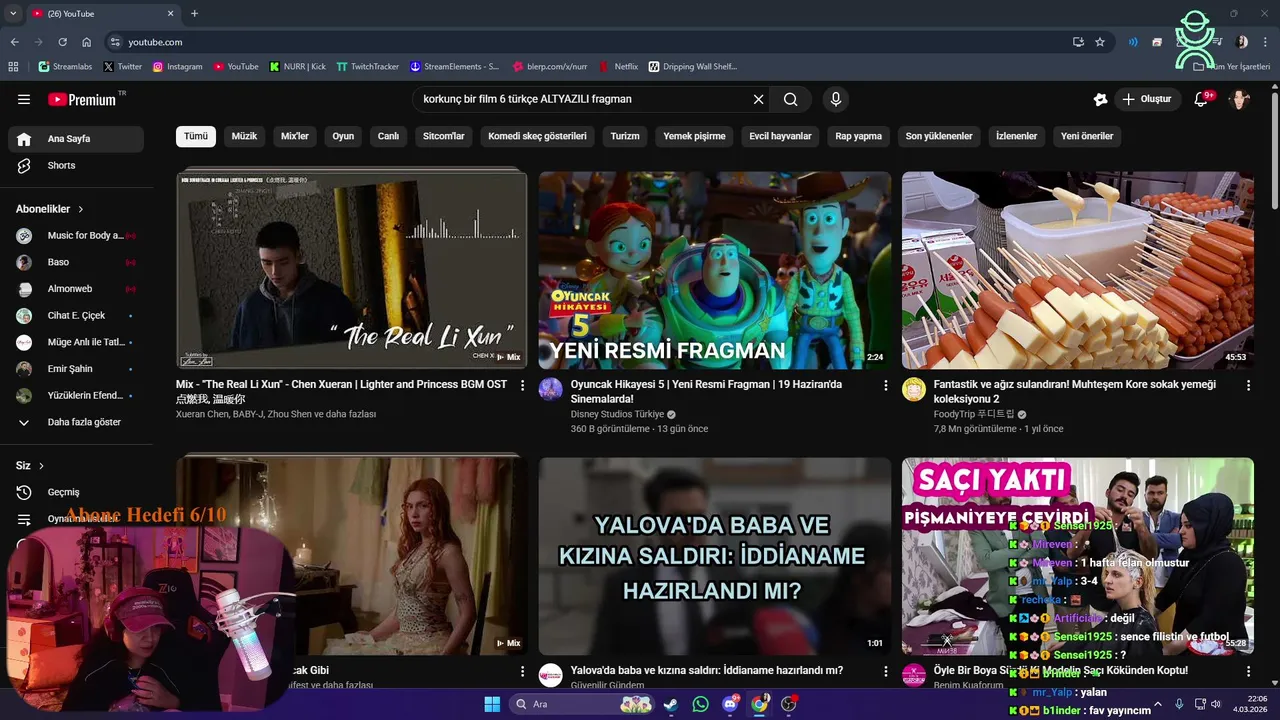The height and width of the screenshot is (720, 1280).
Task: Click the Oluştur create button
Action: coord(1146,99)
